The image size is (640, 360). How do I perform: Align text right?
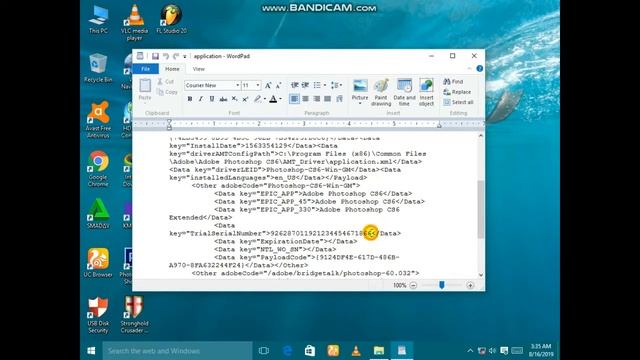(316, 99)
